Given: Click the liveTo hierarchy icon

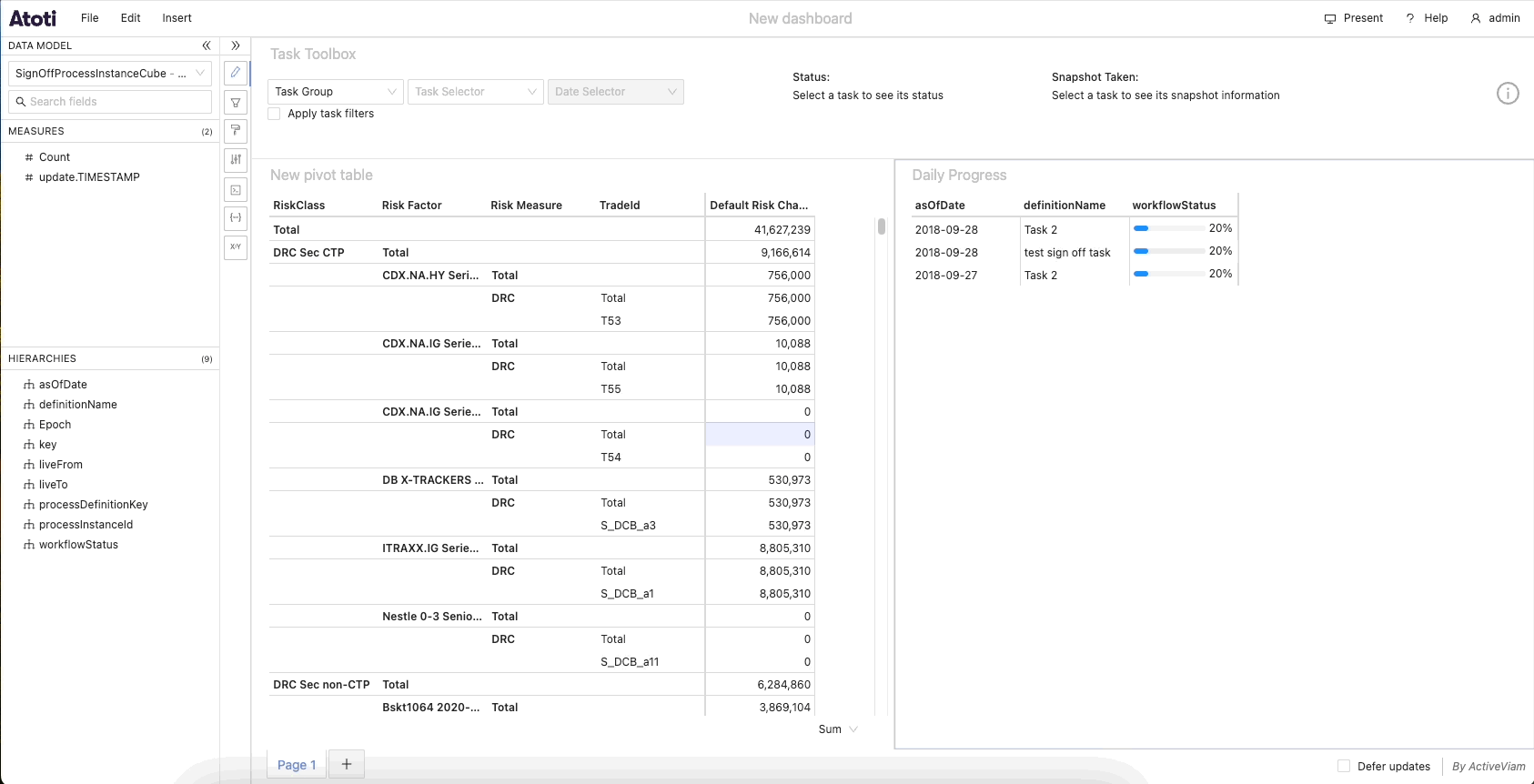Looking at the screenshot, I should pyautogui.click(x=29, y=485).
